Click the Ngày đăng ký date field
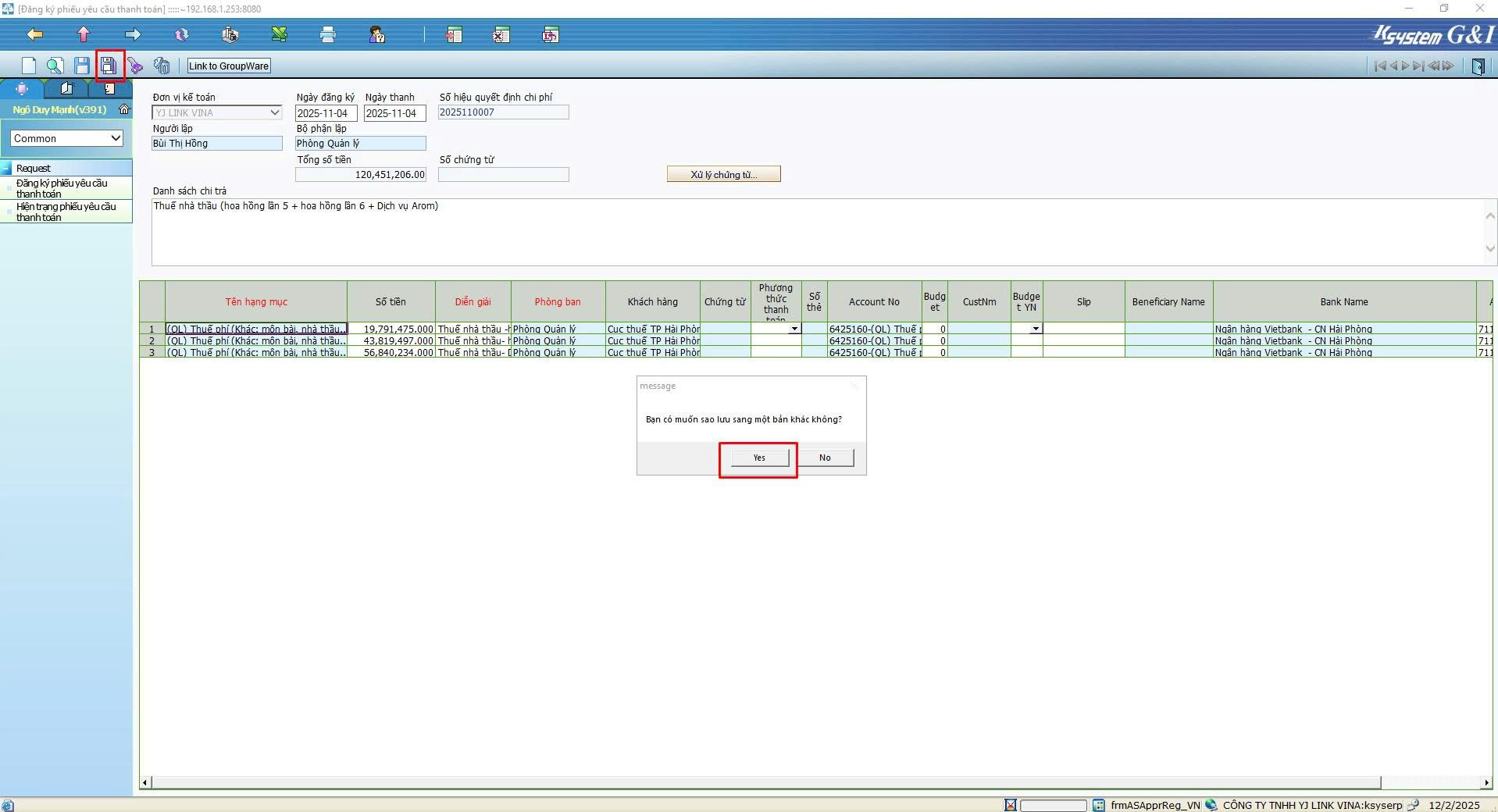This screenshot has height=812, width=1498. [x=326, y=113]
